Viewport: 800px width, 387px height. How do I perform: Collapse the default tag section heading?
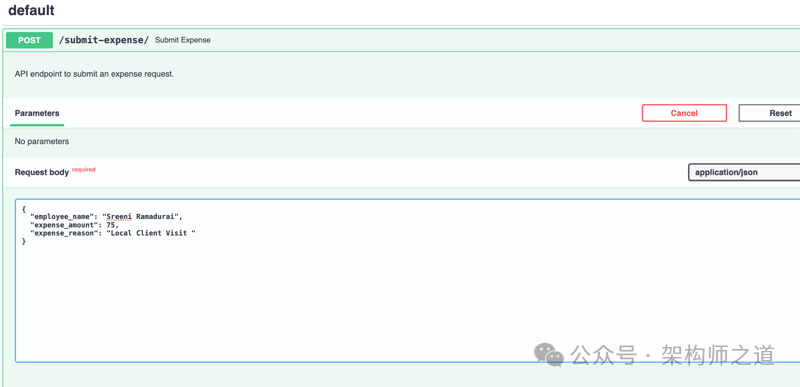(x=32, y=10)
